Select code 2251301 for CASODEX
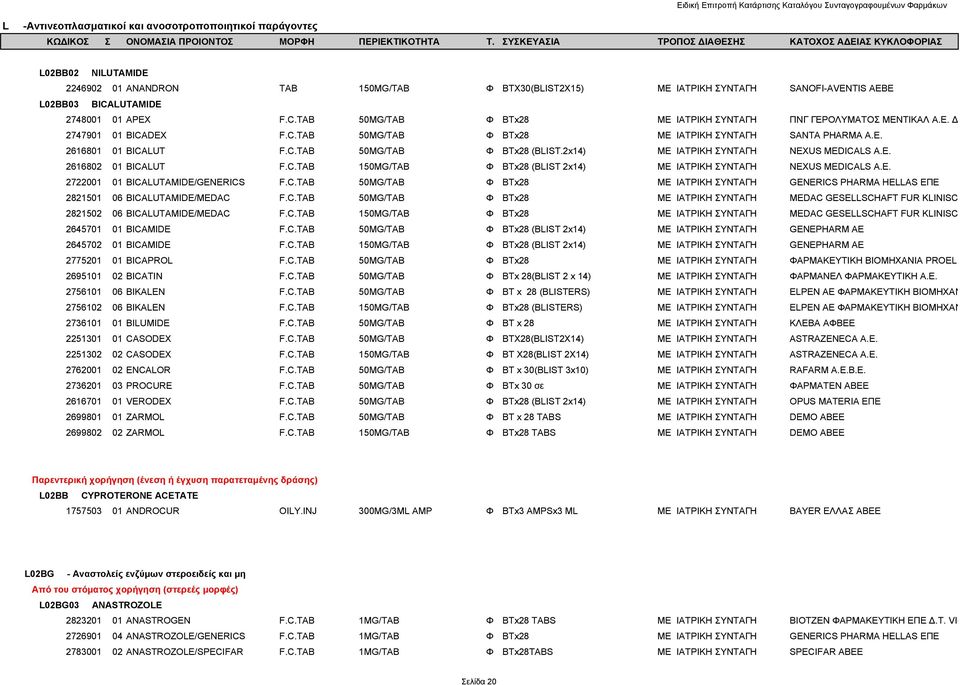 click(x=84, y=339)
